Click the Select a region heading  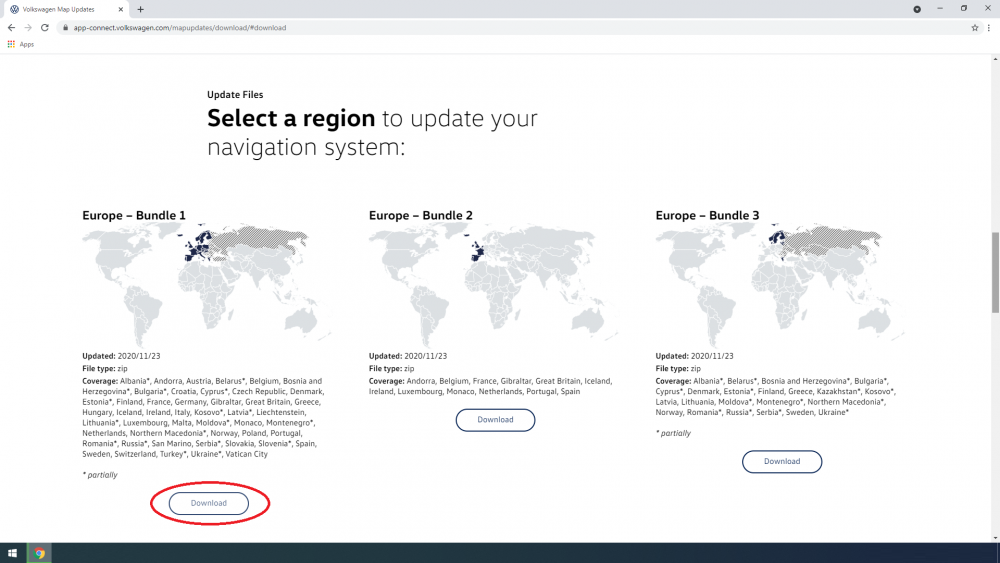click(x=372, y=132)
